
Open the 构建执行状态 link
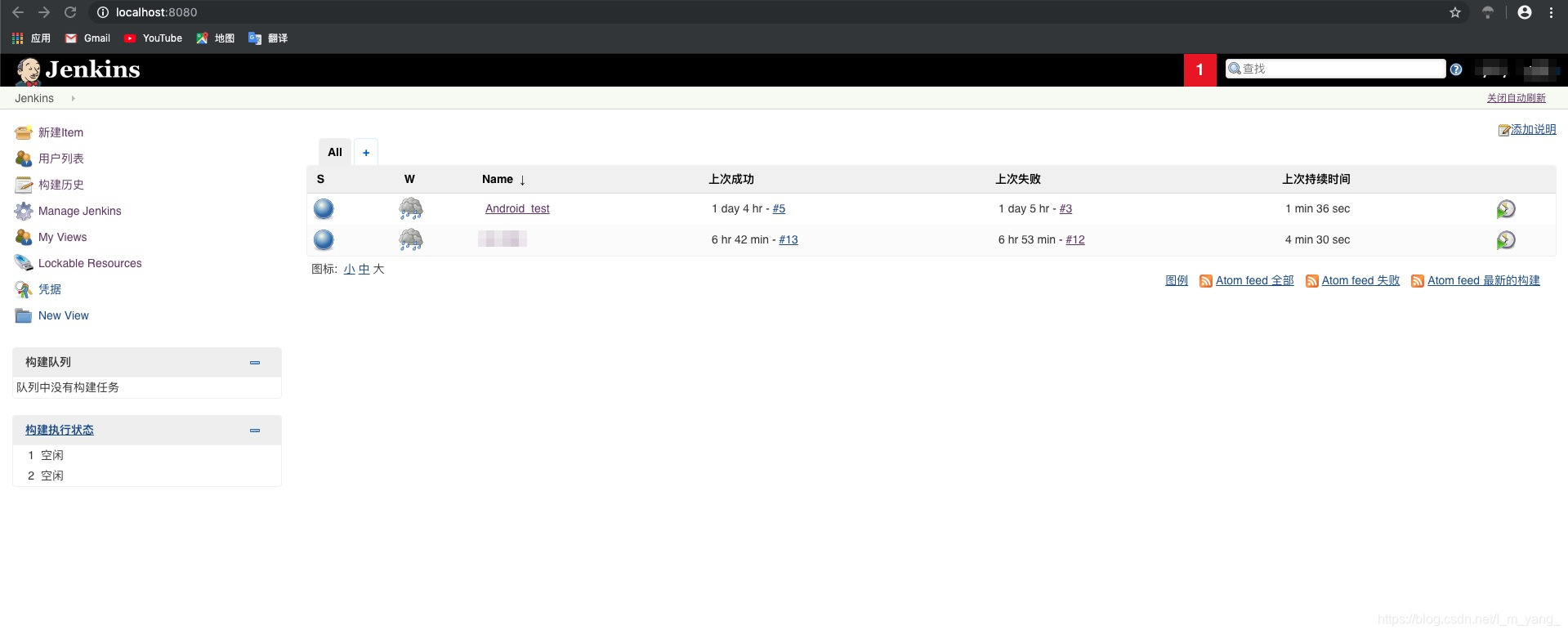pyautogui.click(x=60, y=431)
